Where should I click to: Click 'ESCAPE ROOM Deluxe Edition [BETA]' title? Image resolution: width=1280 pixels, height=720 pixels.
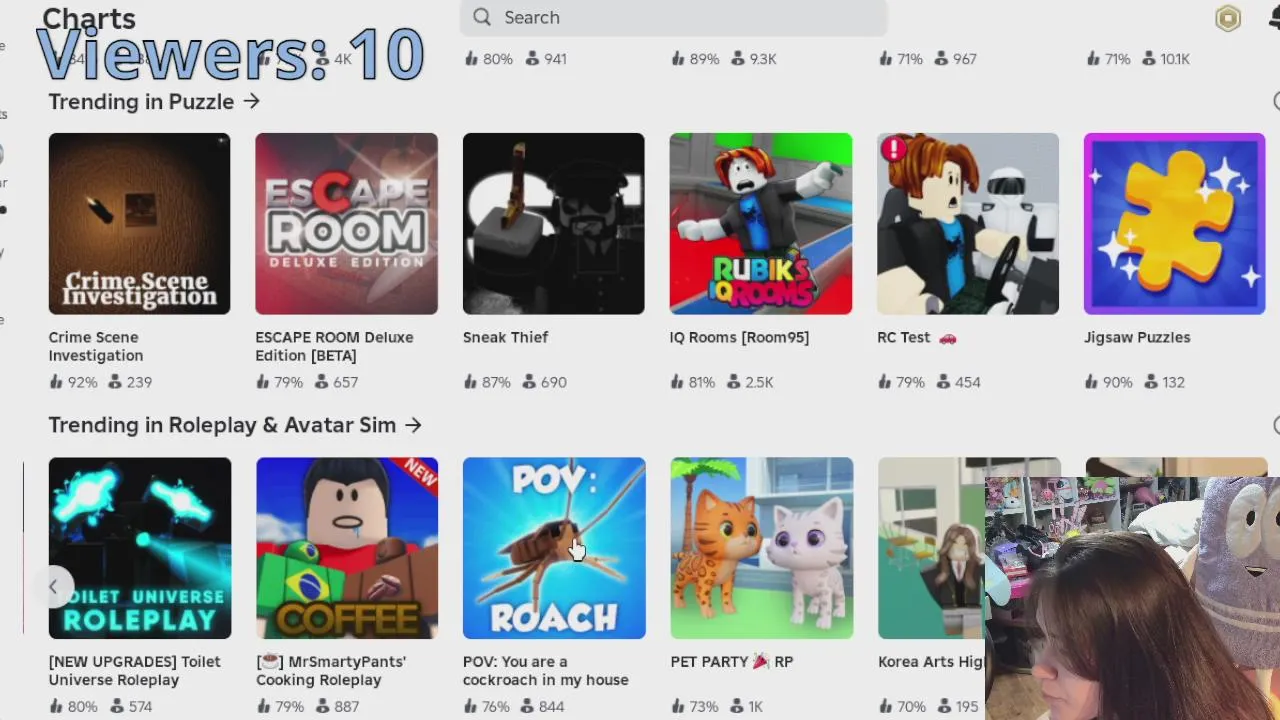click(x=334, y=346)
